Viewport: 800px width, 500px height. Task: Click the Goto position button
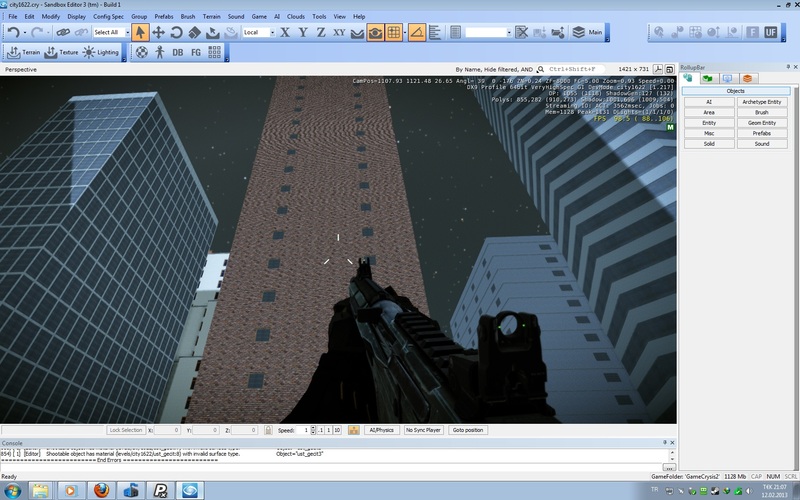[x=468, y=430]
